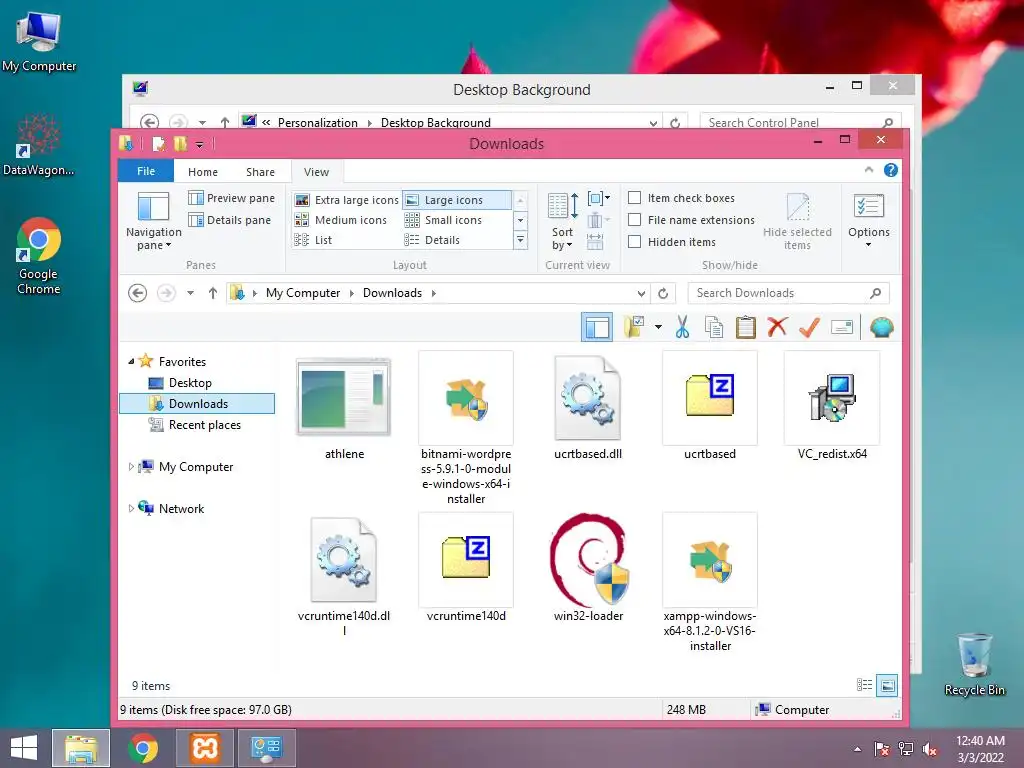Open the File tab

pyautogui.click(x=146, y=171)
